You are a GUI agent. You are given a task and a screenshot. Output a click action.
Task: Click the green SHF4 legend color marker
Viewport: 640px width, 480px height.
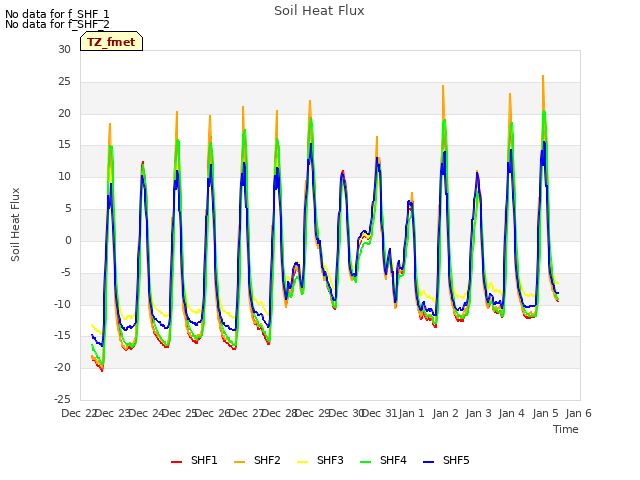(366, 462)
